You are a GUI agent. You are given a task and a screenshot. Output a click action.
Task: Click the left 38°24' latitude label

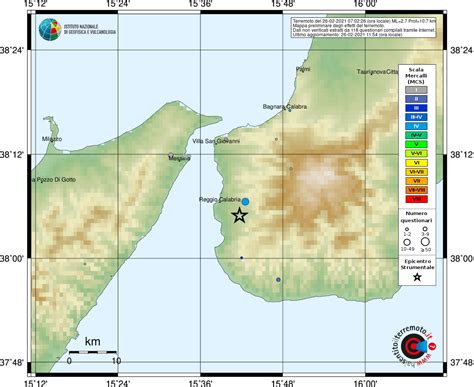[12, 51]
